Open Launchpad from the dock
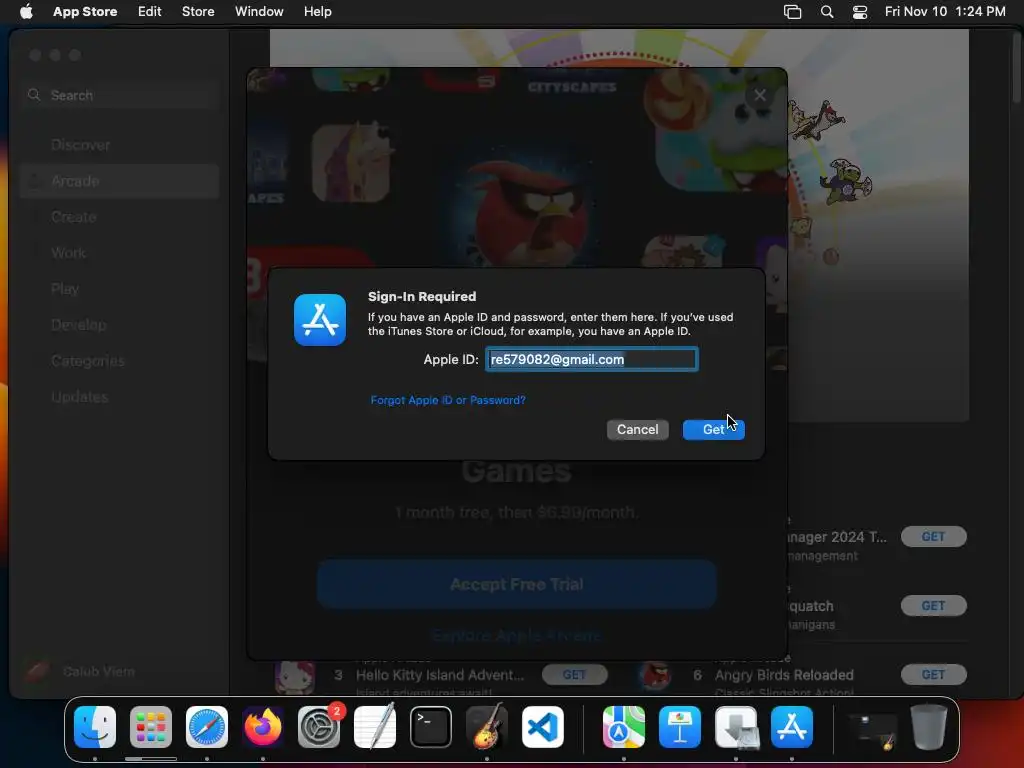This screenshot has width=1024, height=768. click(151, 727)
